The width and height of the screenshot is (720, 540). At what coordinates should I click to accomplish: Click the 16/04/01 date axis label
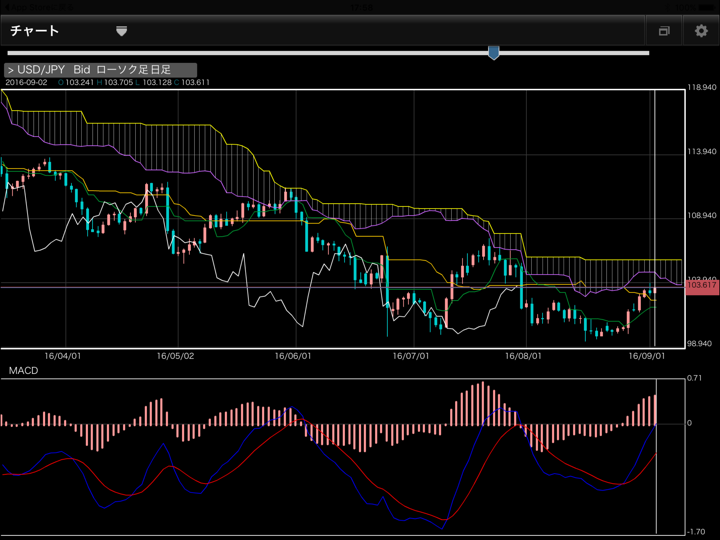click(63, 355)
